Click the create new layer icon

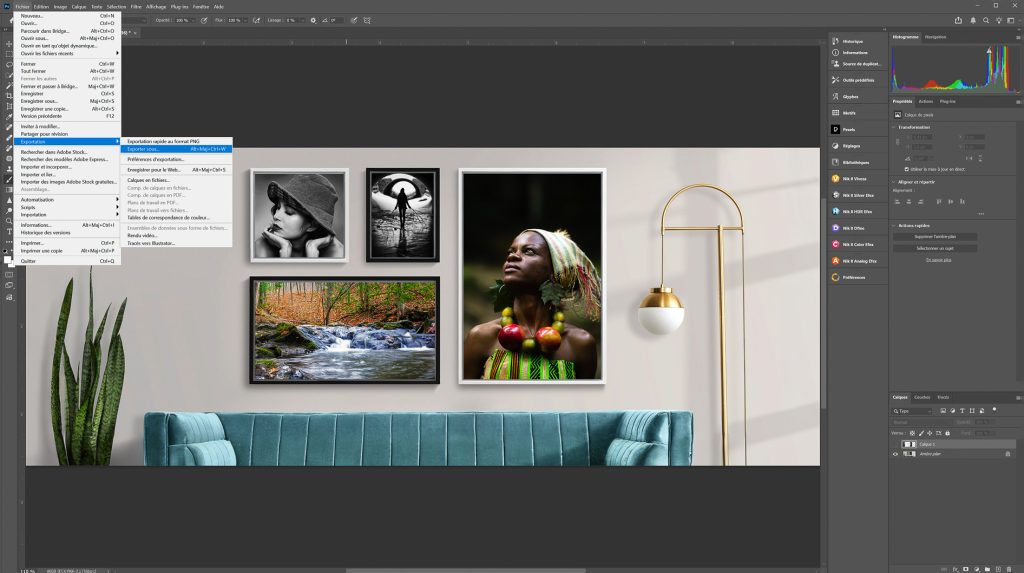(998, 569)
